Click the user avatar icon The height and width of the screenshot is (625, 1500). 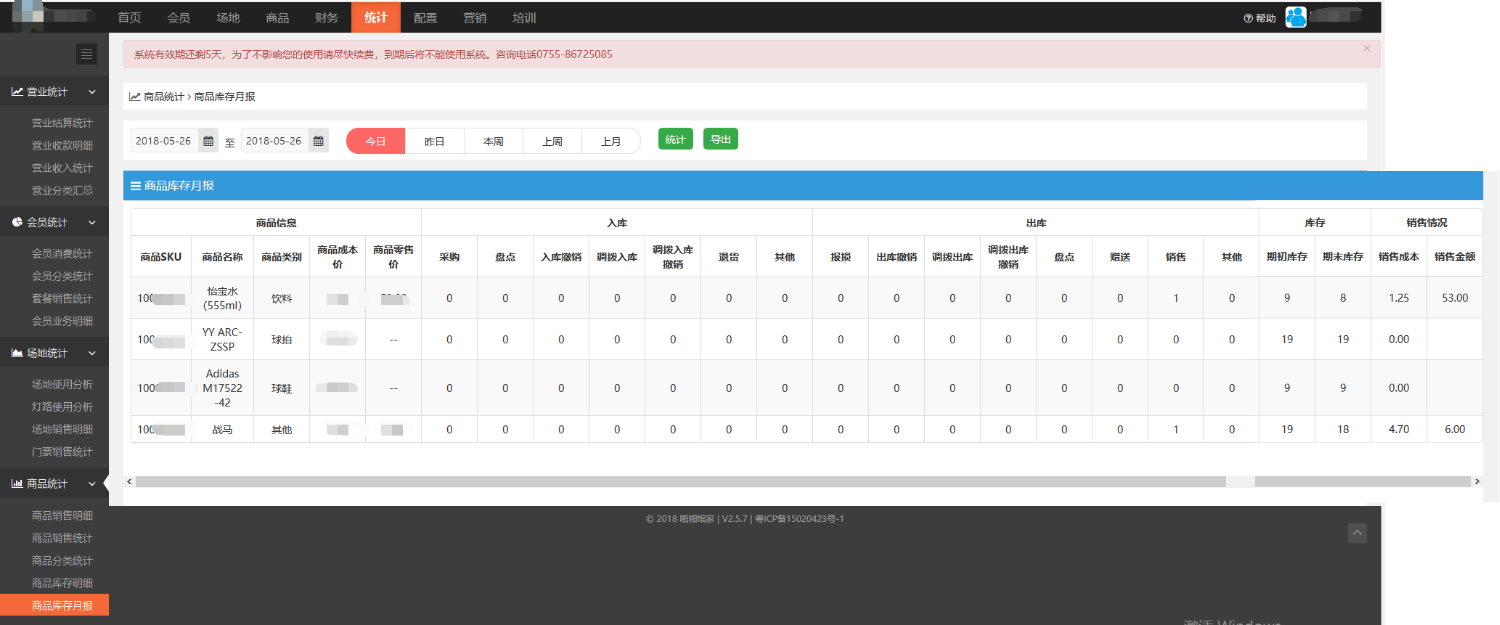(1296, 17)
